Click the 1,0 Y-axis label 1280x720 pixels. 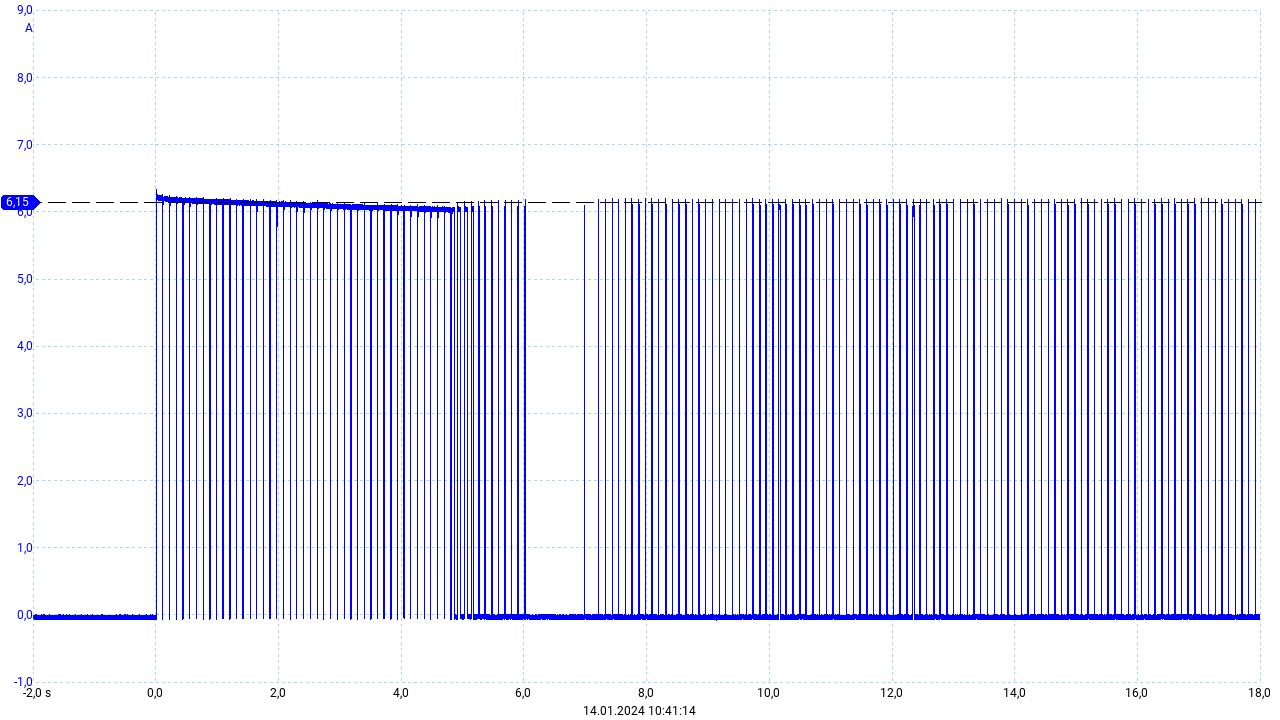(25, 547)
